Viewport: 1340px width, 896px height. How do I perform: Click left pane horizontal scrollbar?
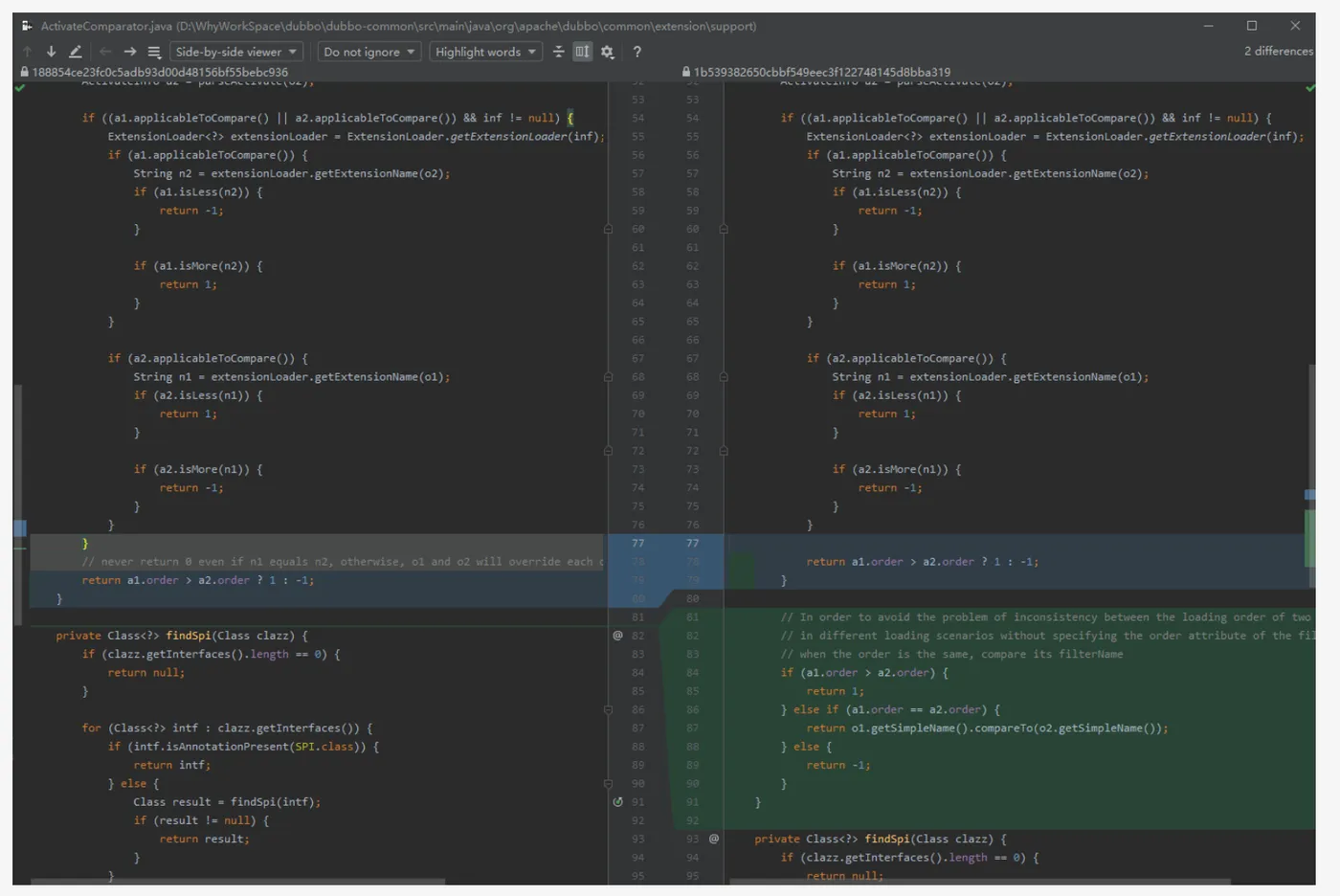click(237, 882)
